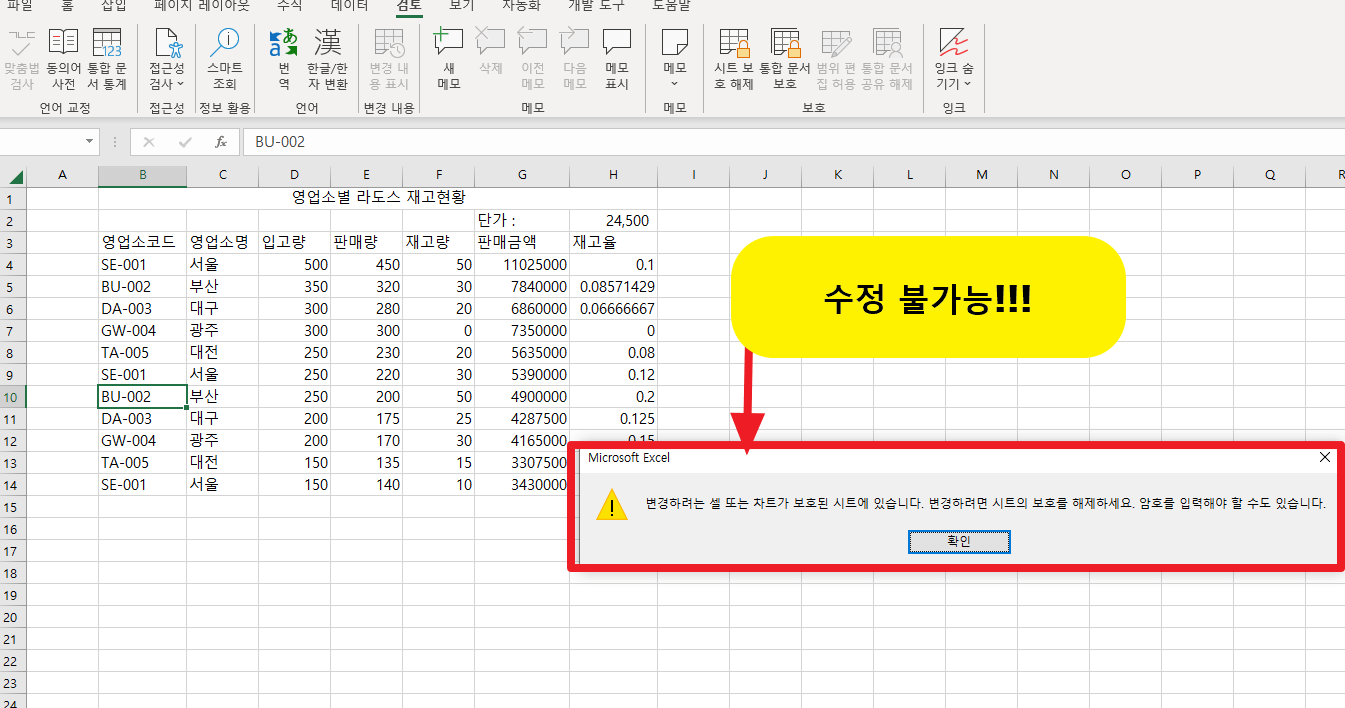Open the 수식 formulas tab
Screen dimensions: 1345x708
pos(289,6)
